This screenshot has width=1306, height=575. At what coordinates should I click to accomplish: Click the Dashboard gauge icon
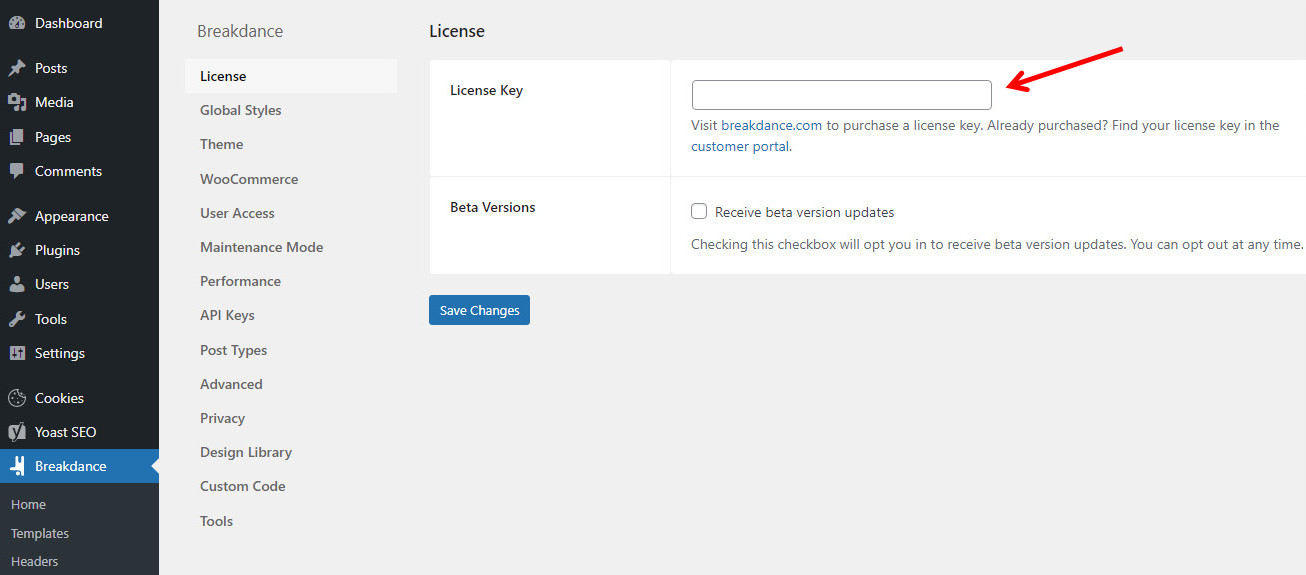[x=17, y=23]
